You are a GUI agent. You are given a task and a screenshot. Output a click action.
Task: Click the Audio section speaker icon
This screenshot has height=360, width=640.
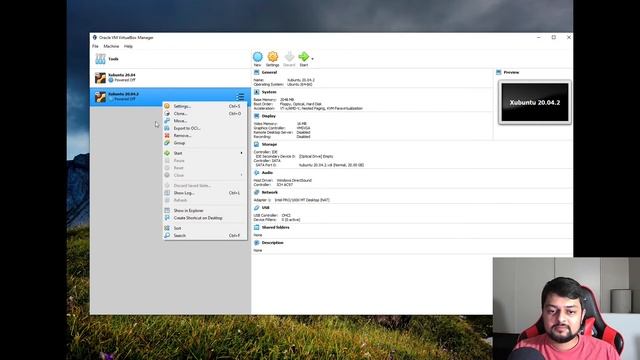257,173
